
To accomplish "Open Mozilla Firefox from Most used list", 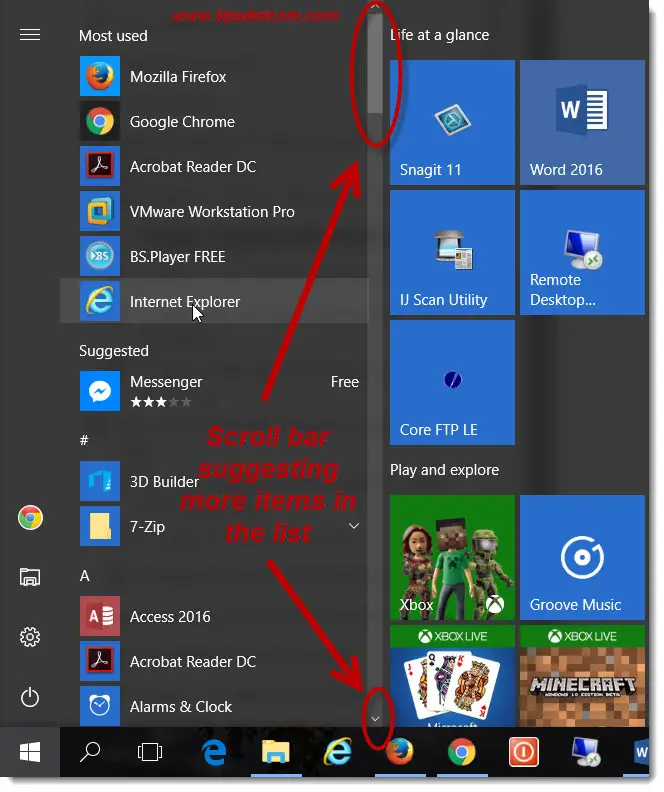I will click(x=215, y=77).
